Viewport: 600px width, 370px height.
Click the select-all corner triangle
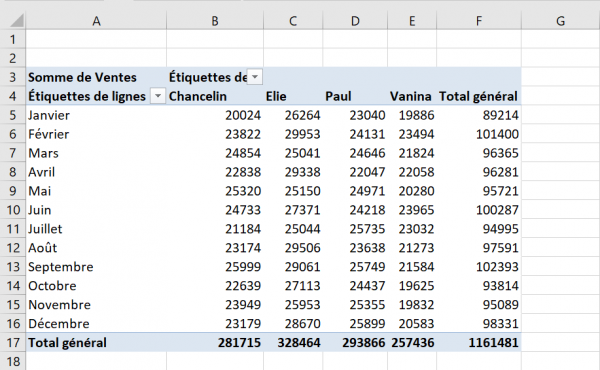pos(17,20)
